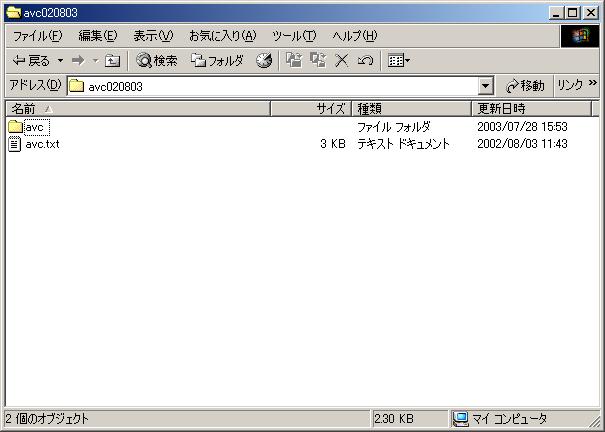Sort by 名前 column header
The image size is (605, 432).
(x=138, y=109)
